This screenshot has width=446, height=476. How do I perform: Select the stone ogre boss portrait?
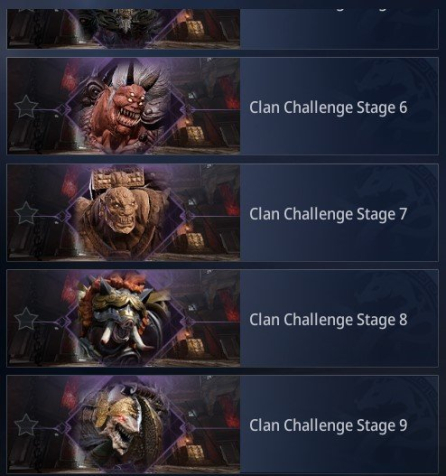tap(126, 213)
